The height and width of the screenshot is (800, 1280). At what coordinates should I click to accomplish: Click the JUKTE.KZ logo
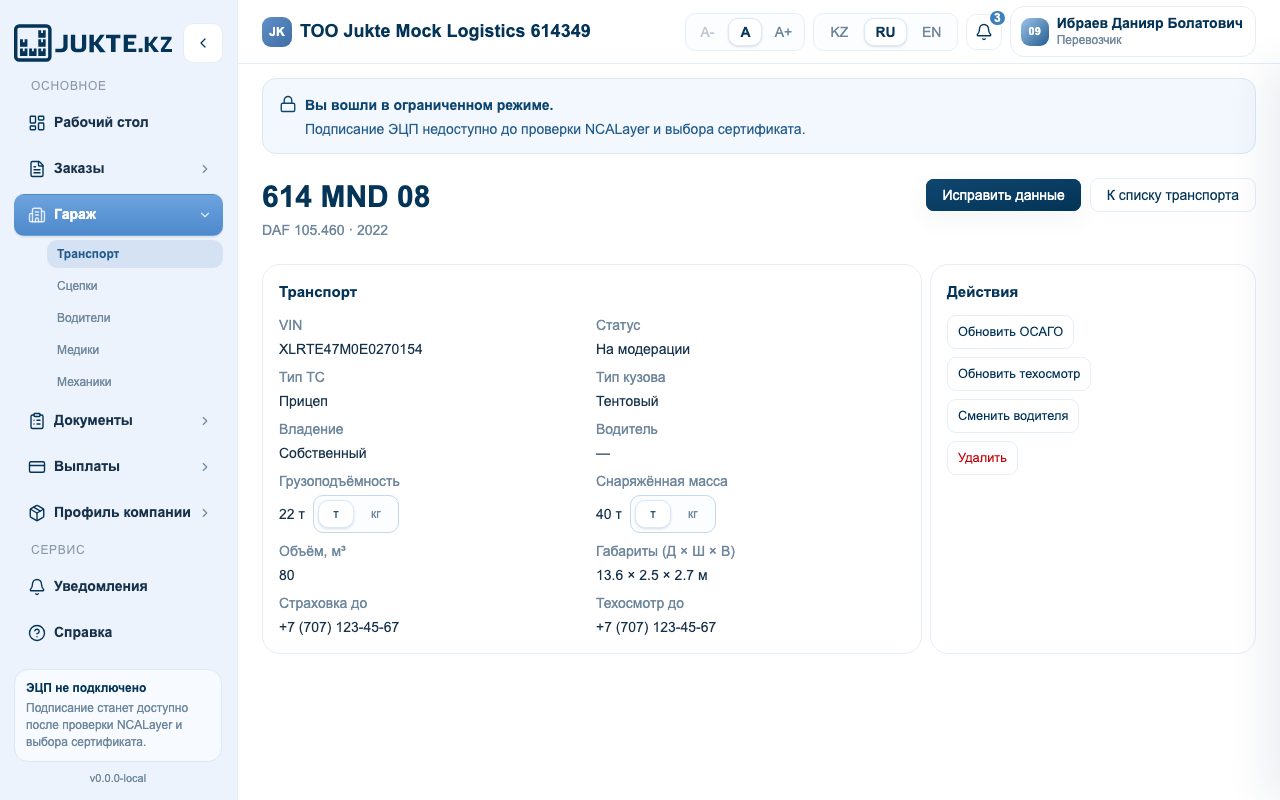coord(93,43)
